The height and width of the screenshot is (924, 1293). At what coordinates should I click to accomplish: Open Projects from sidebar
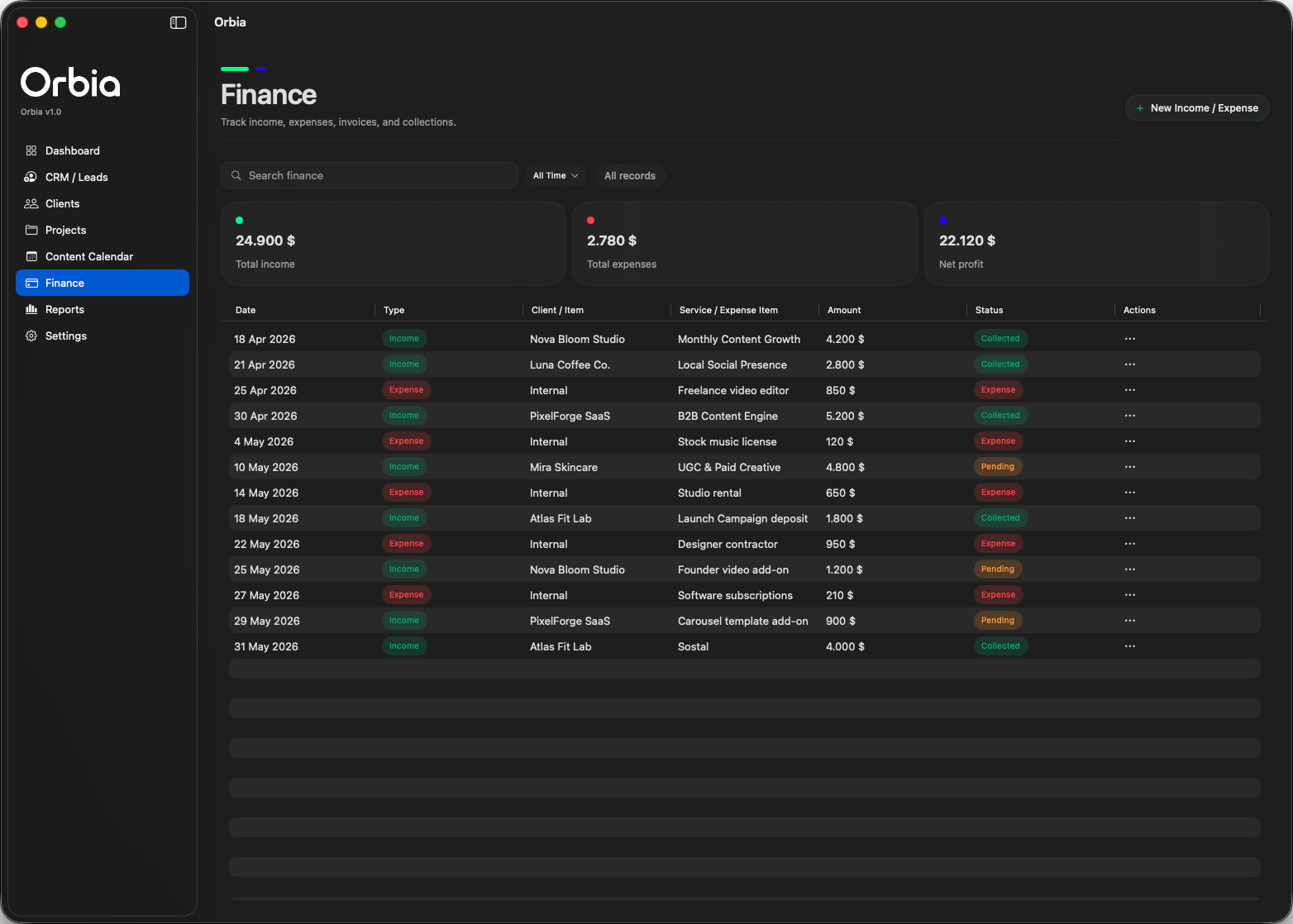click(x=103, y=230)
